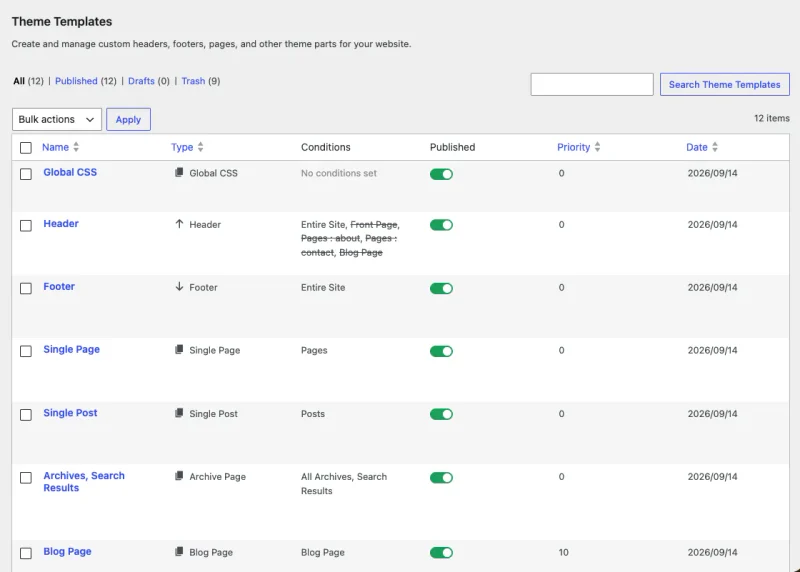The image size is (800, 572).
Task: Sort by Date column header
Action: click(x=696, y=147)
